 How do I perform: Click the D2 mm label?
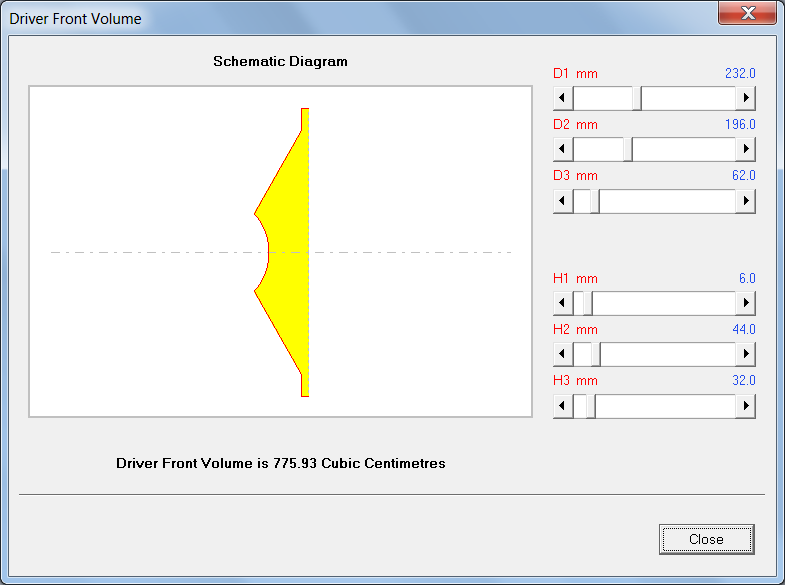click(x=575, y=125)
